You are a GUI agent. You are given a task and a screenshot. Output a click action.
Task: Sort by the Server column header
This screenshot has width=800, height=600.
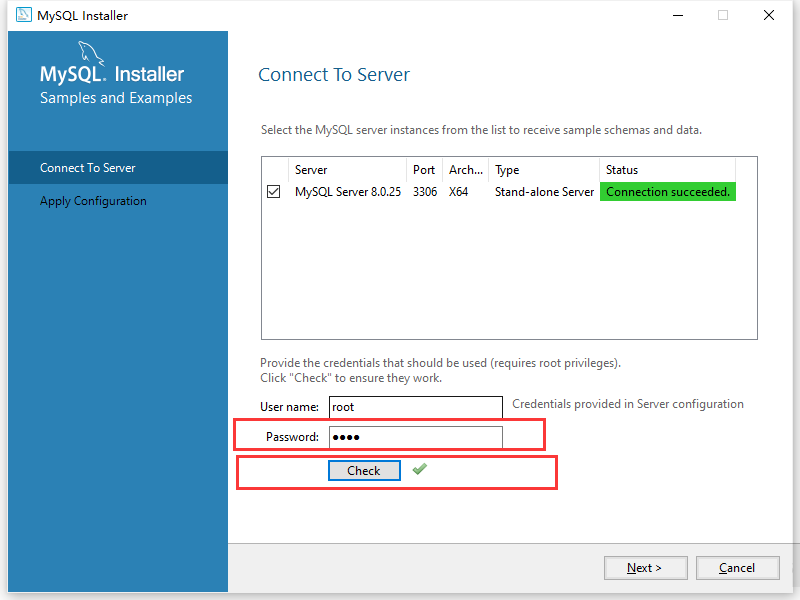347,170
